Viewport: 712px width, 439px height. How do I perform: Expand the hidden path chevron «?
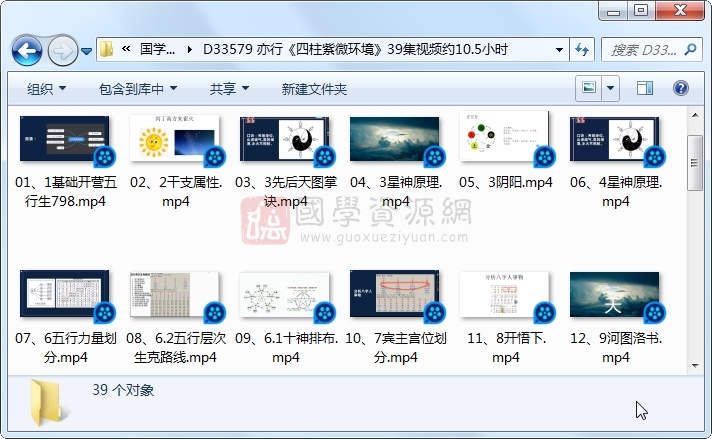click(x=126, y=49)
